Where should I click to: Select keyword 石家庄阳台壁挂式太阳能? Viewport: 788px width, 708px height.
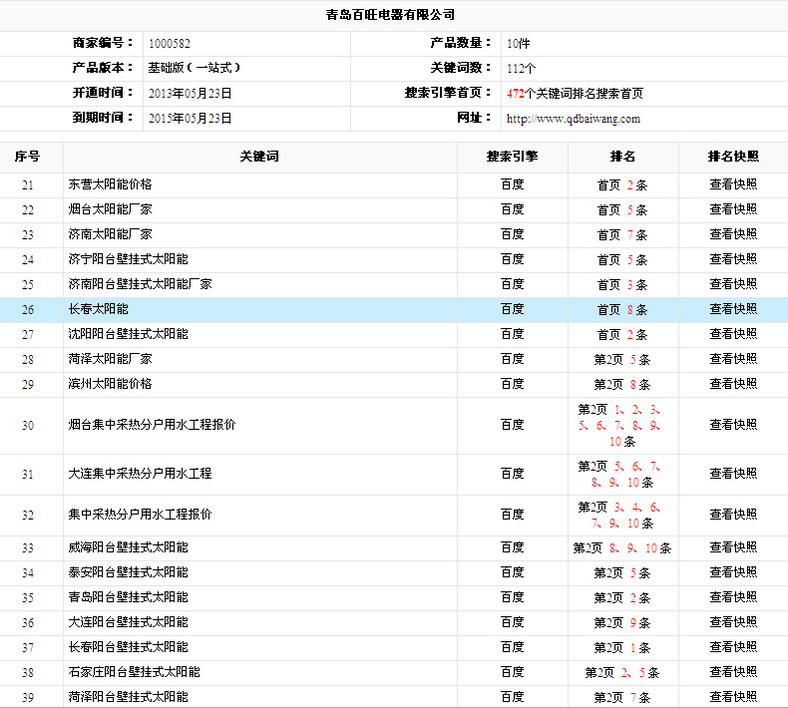[x=134, y=672]
